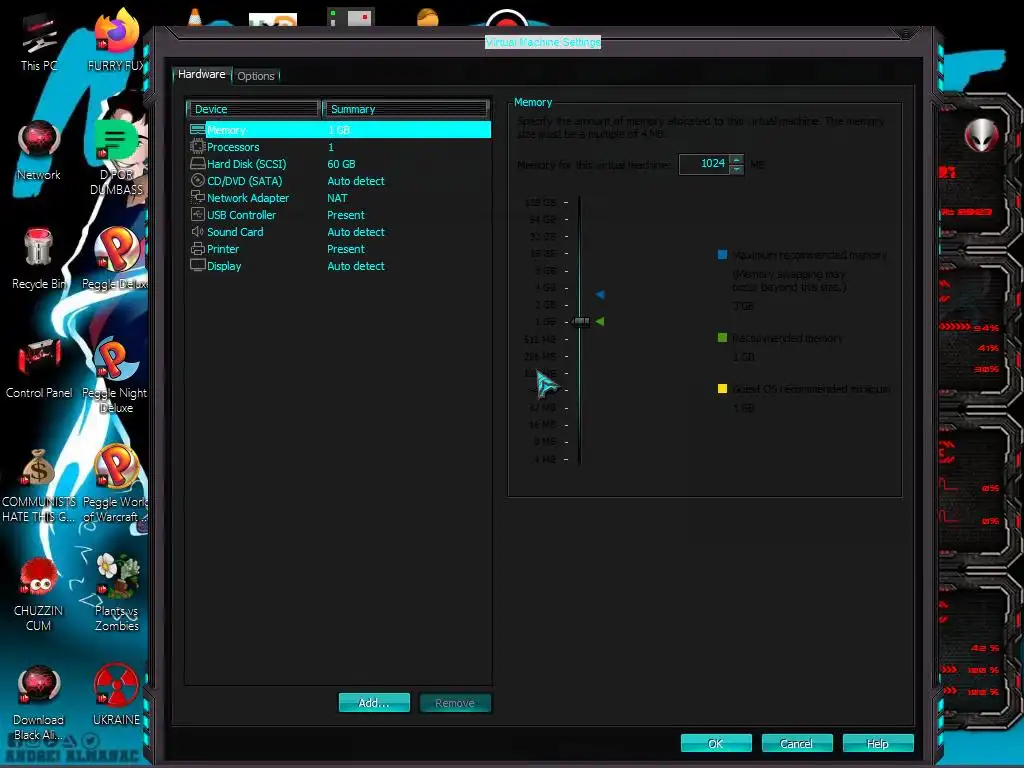Click the memory slider thumb handle
Image resolution: width=1024 pixels, height=768 pixels.
pyautogui.click(x=581, y=321)
